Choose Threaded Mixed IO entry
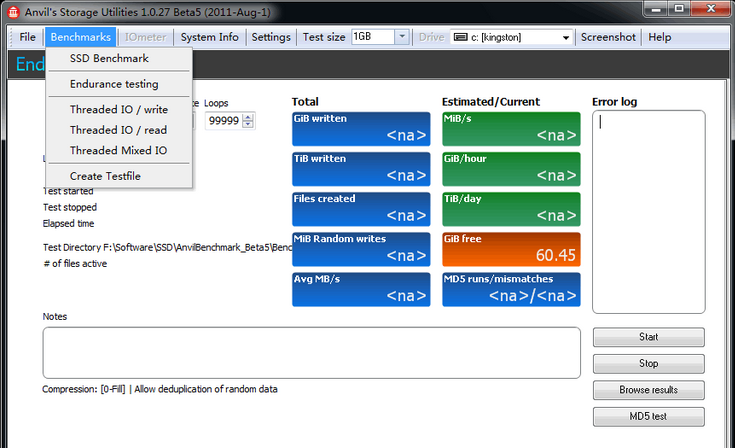Viewport: 735px width, 448px height. point(119,150)
